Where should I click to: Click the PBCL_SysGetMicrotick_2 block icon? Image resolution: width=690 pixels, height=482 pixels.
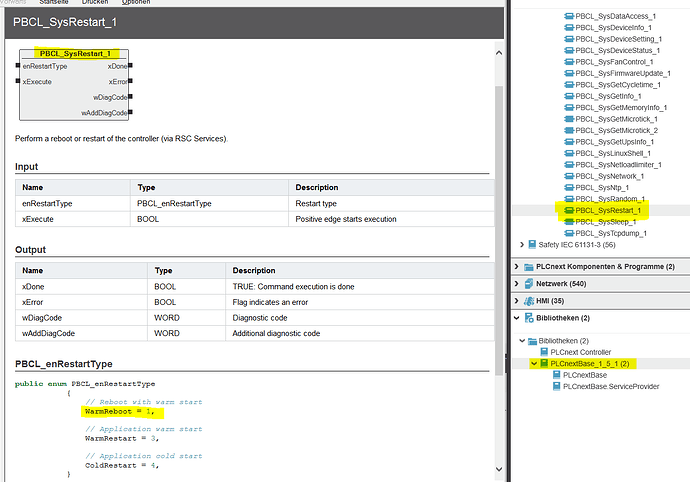click(x=569, y=131)
